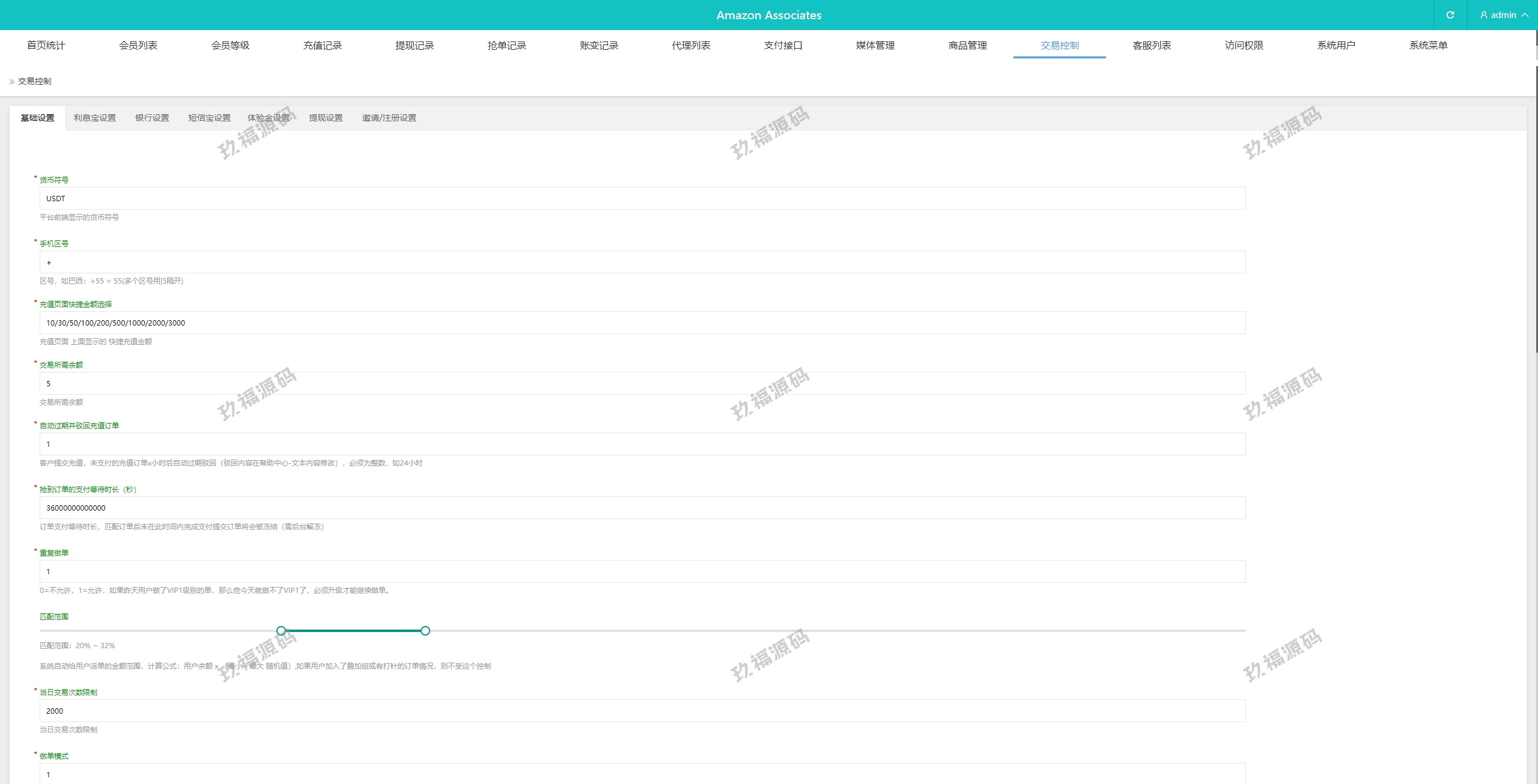This screenshot has width=1538, height=784.
Task: Switch to the 银行设置 tab
Action: tap(152, 118)
